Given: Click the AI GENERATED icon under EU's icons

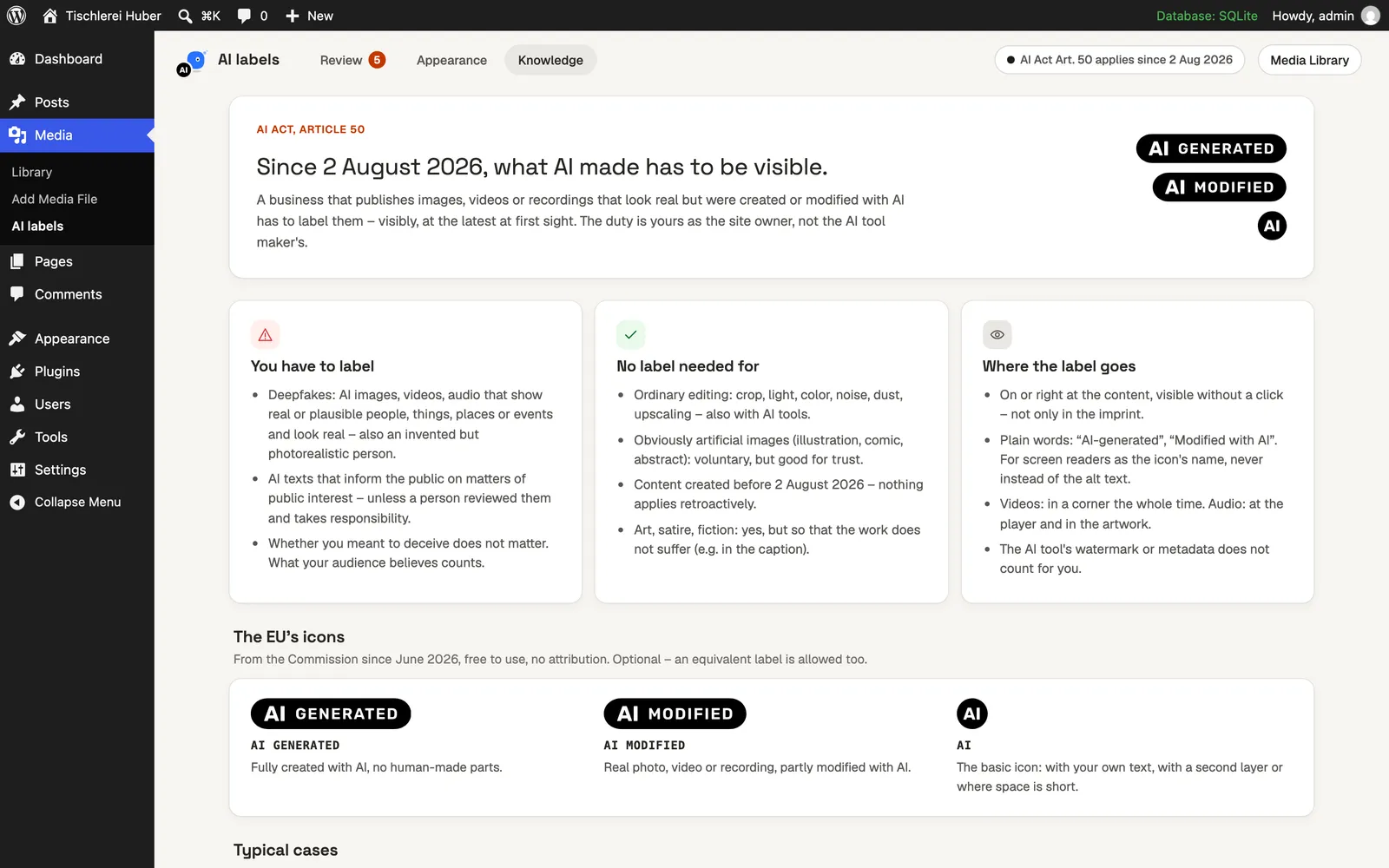Looking at the screenshot, I should 331,713.
